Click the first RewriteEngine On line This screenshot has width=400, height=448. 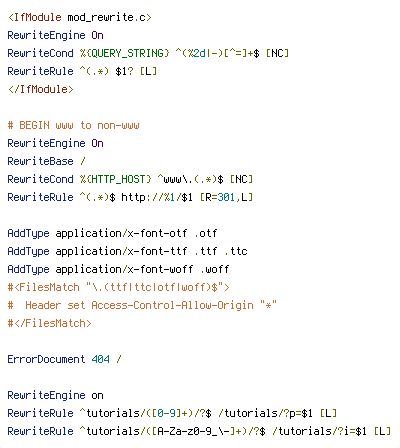click(55, 35)
